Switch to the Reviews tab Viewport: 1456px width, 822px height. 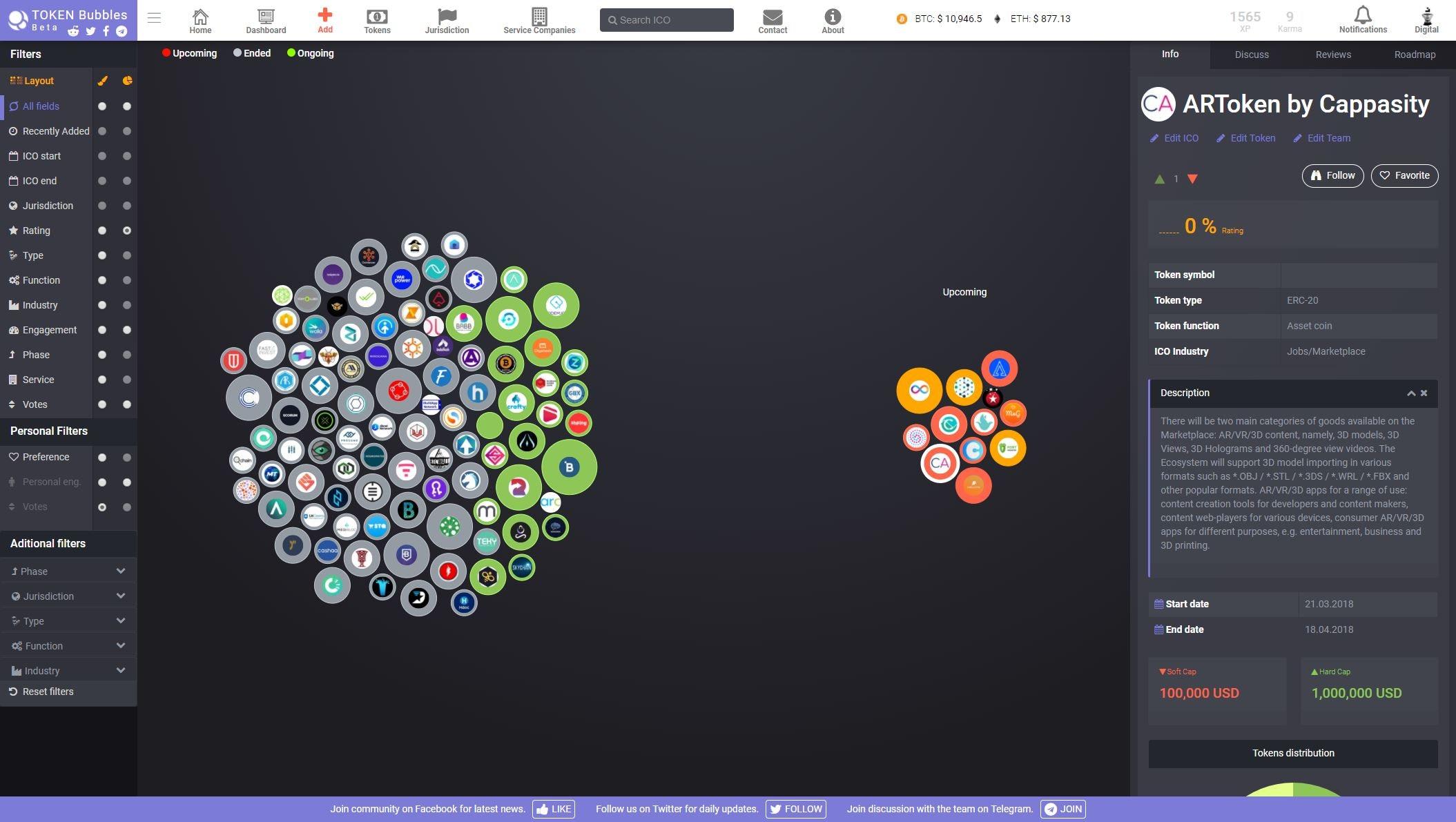click(1333, 55)
